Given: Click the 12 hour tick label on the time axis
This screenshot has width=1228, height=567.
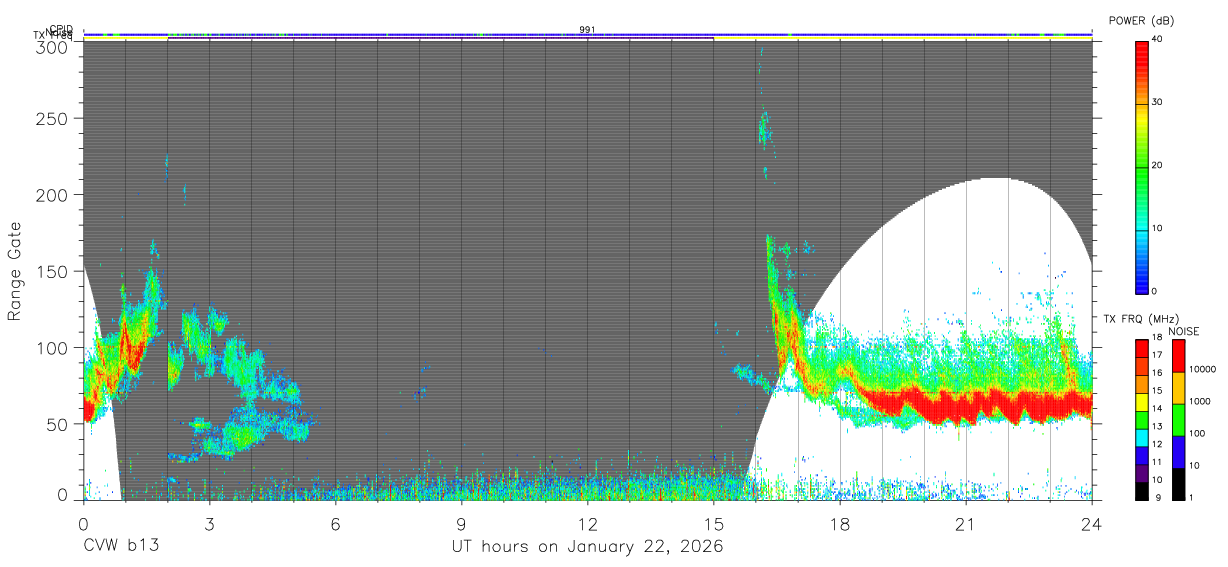Looking at the screenshot, I should pyautogui.click(x=588, y=523).
